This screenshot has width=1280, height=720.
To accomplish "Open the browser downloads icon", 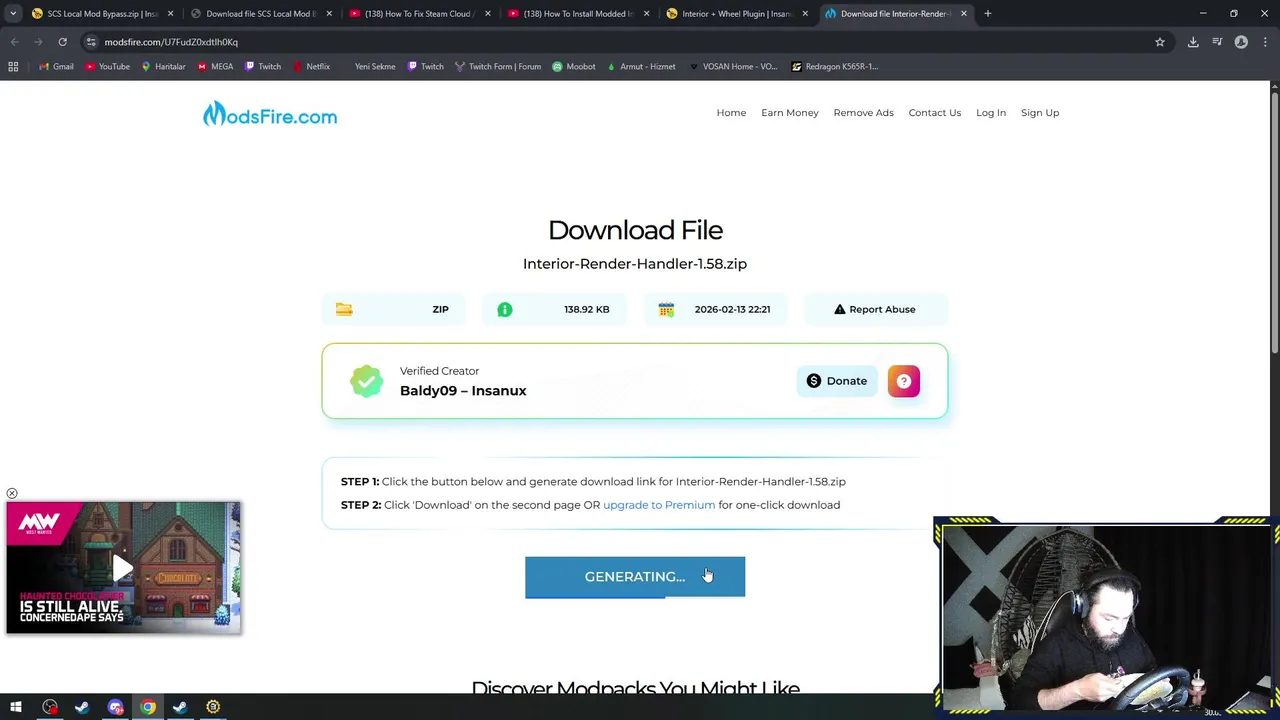I will pyautogui.click(x=1193, y=42).
